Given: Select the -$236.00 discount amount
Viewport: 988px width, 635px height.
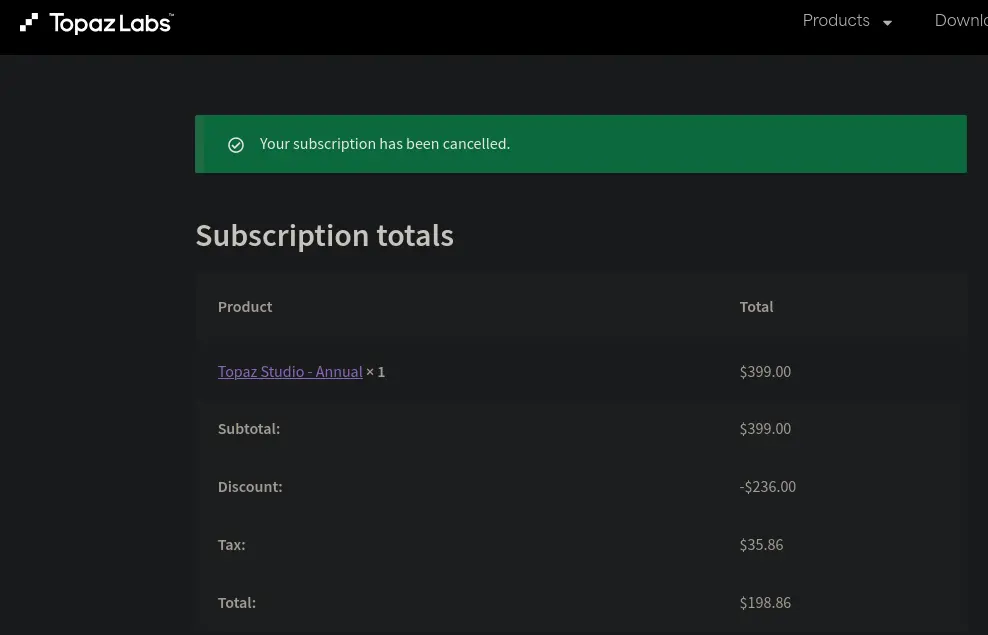Looking at the screenshot, I should [x=768, y=487].
